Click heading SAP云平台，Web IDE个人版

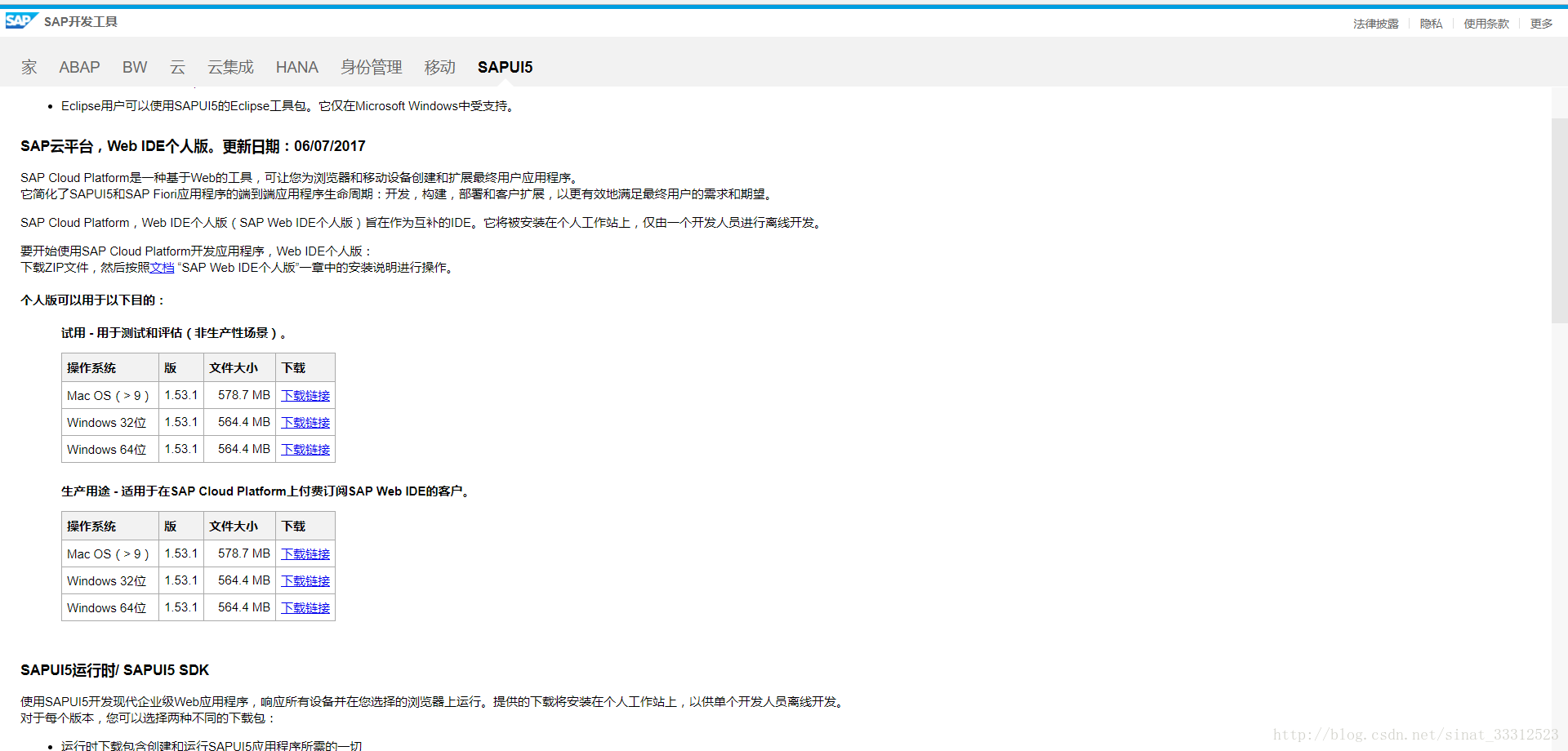(193, 146)
